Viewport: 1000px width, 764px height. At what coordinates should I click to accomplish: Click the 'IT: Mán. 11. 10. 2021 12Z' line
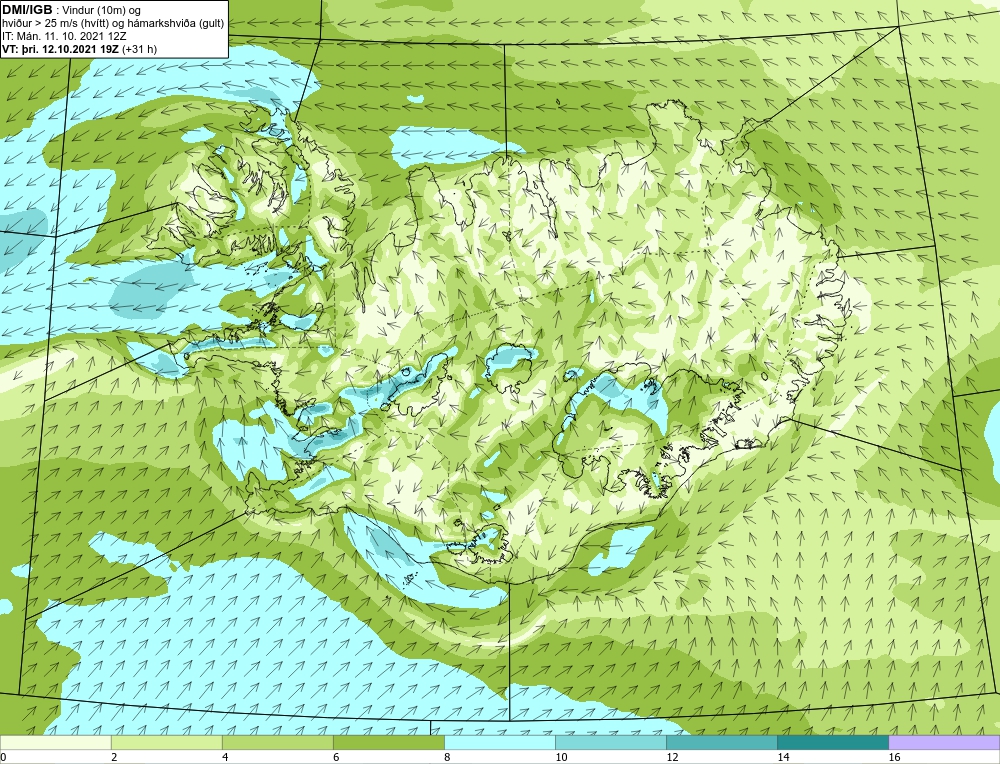point(64,36)
